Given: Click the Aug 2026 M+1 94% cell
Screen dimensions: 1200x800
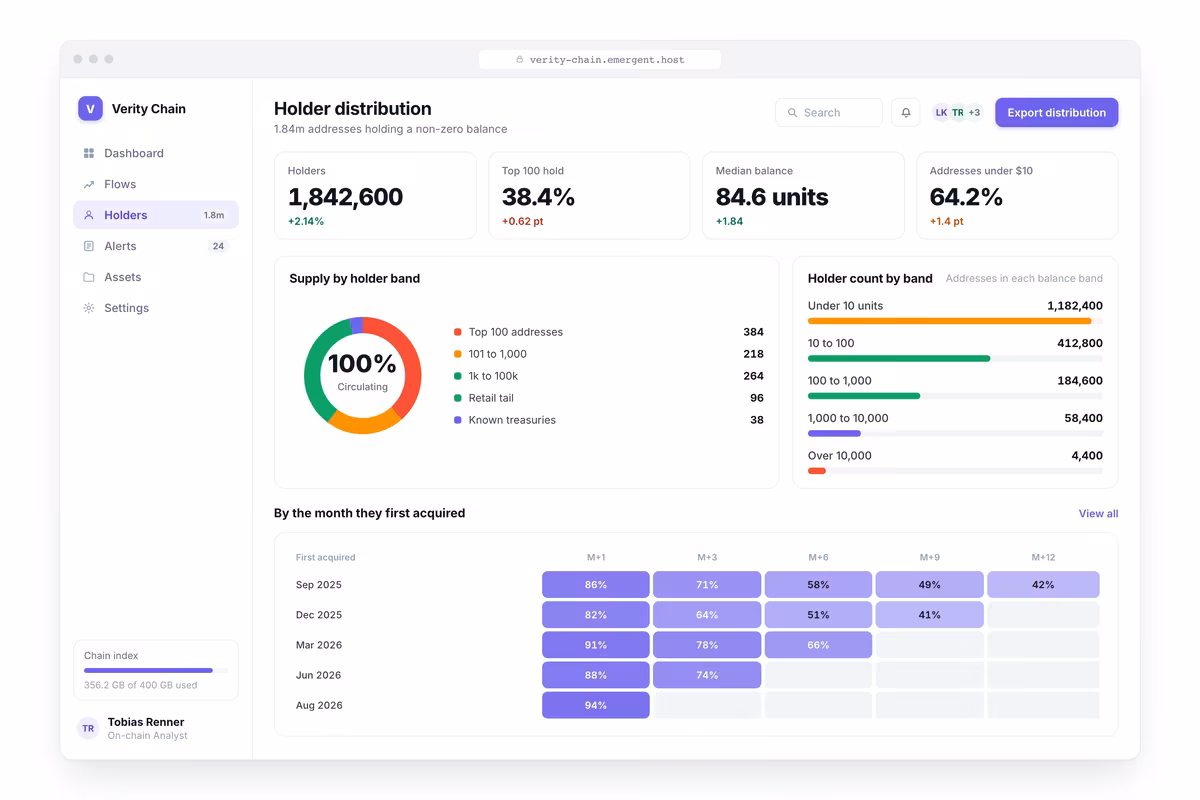Looking at the screenshot, I should pyautogui.click(x=596, y=705).
